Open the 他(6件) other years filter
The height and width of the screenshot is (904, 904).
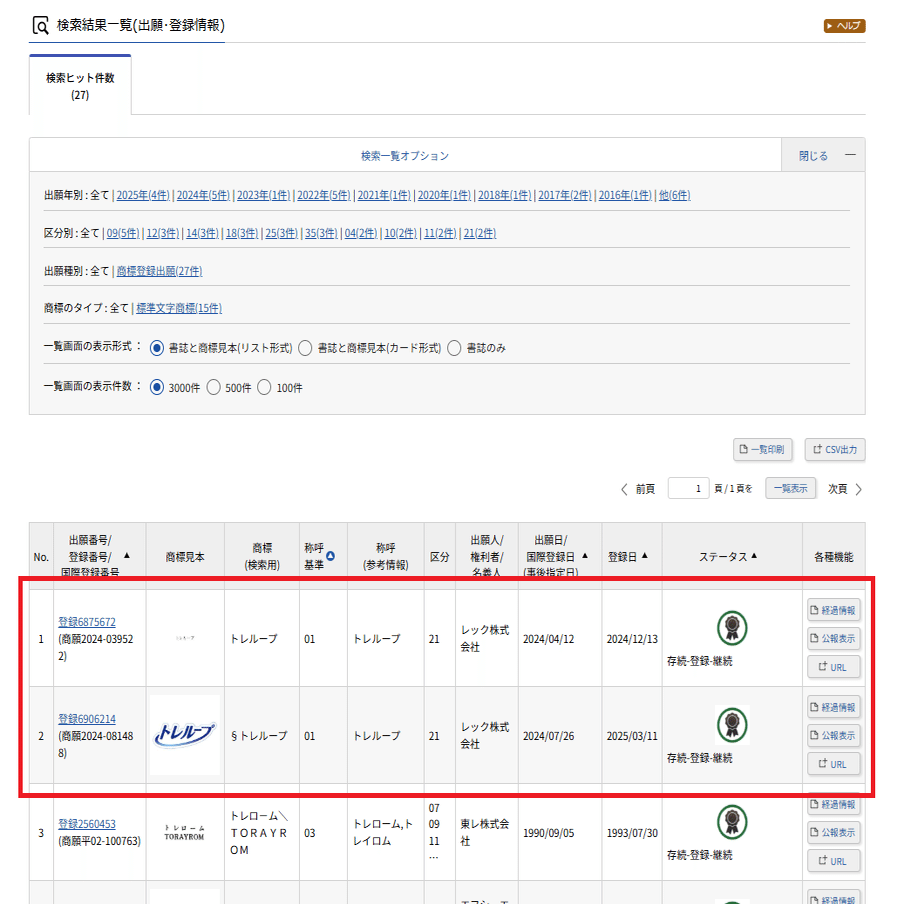[x=675, y=195]
